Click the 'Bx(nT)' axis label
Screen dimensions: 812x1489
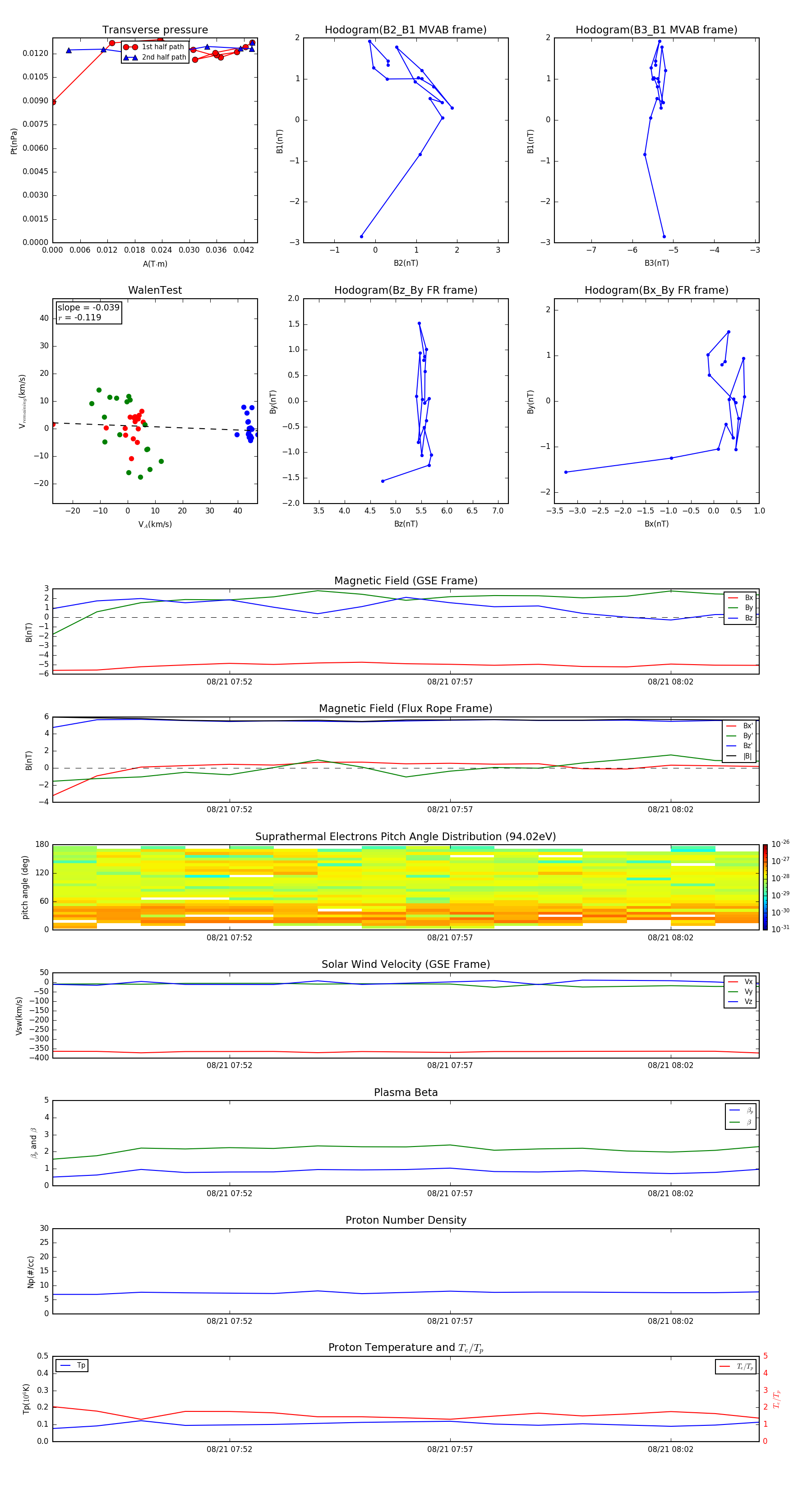(x=656, y=524)
